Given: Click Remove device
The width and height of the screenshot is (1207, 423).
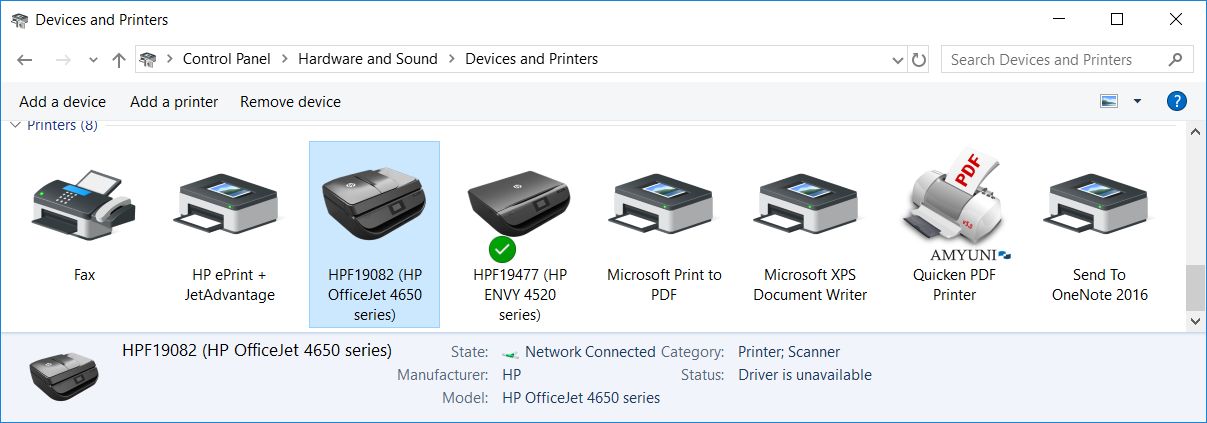Looking at the screenshot, I should [x=290, y=102].
